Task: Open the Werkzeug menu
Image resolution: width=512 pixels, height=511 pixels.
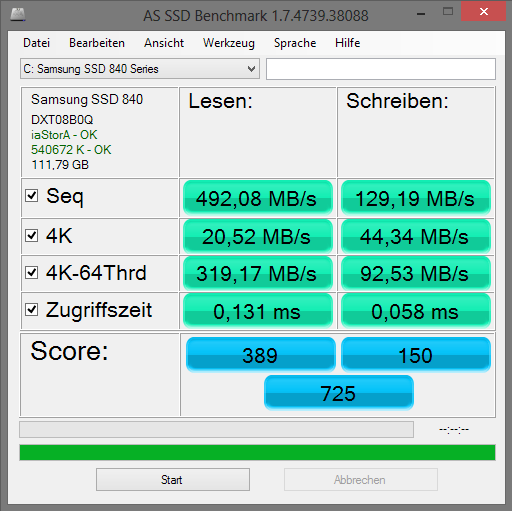Action: pos(229,43)
